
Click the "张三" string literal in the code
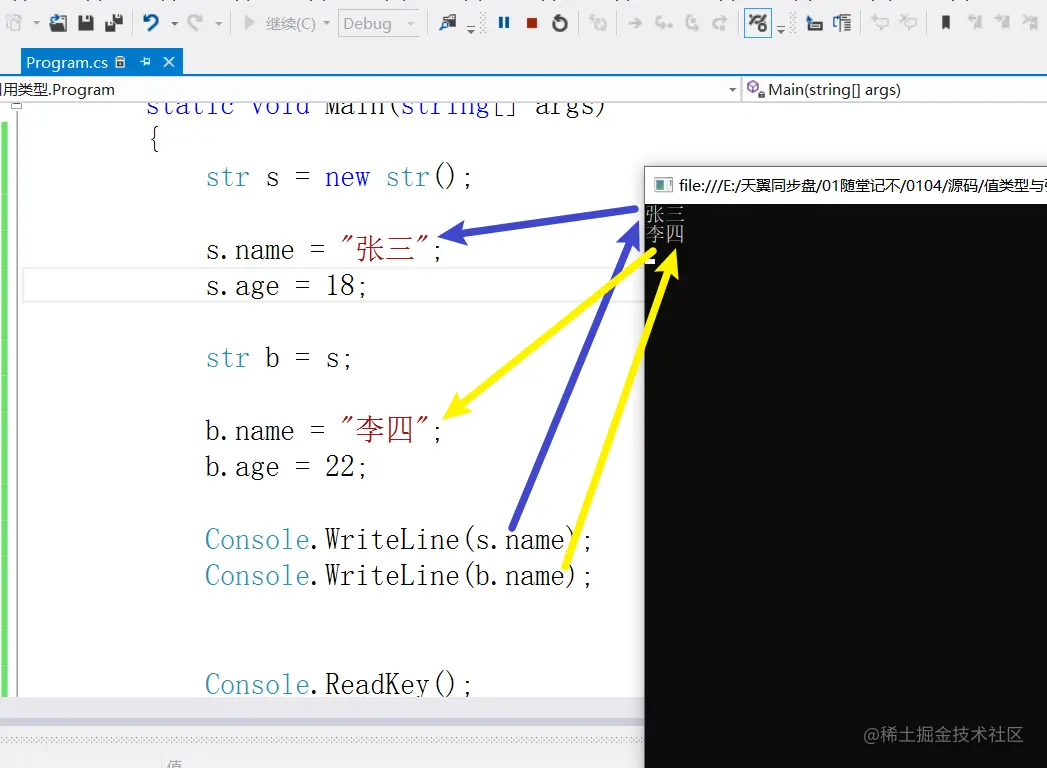[x=384, y=249]
